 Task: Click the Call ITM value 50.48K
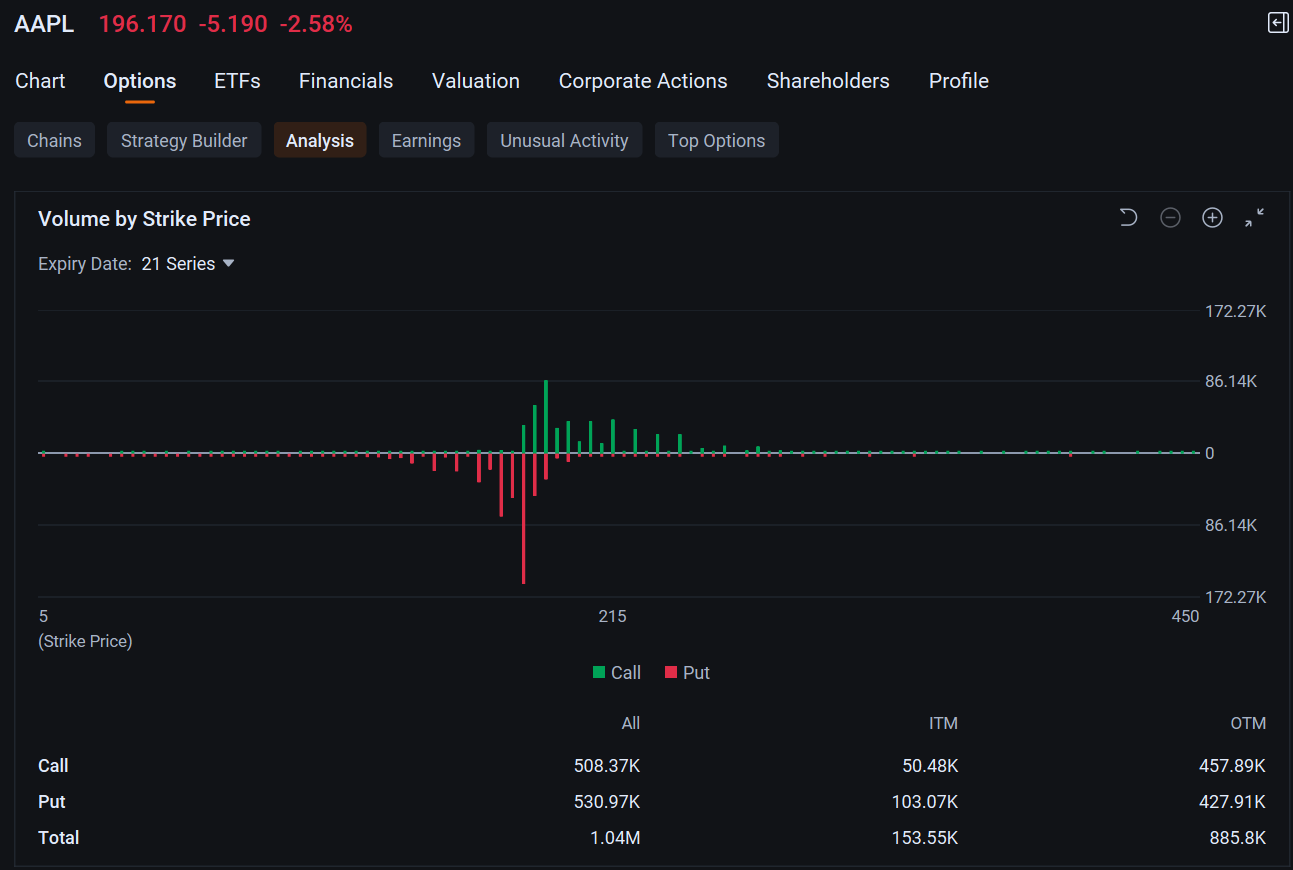click(x=930, y=766)
